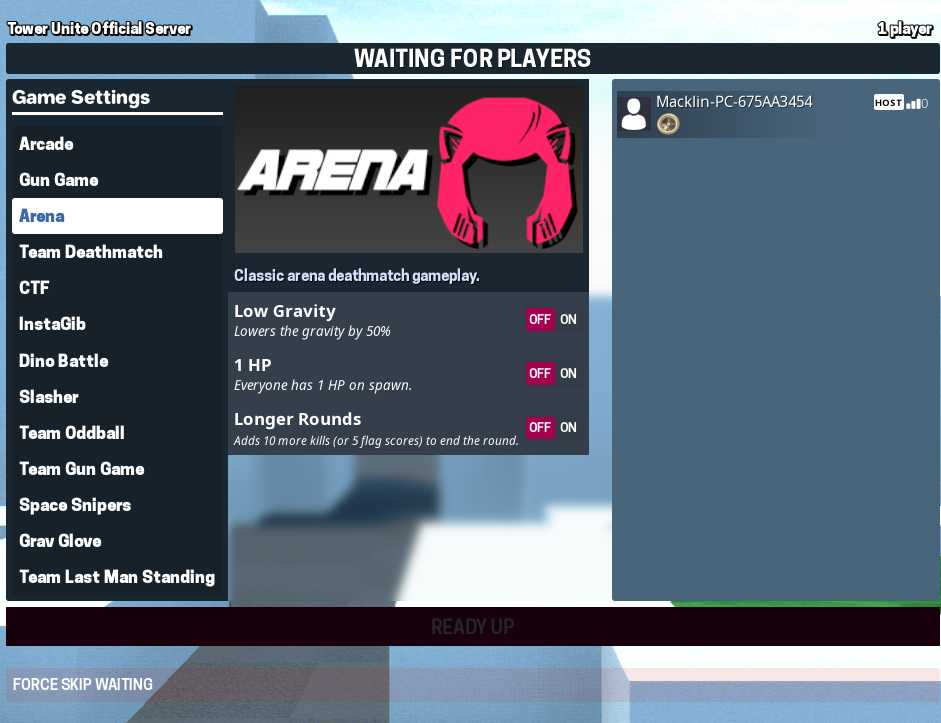Viewport: 941px width, 723px height.
Task: Click 'Everyone has 1 HP on spawn.' text
Action: (x=323, y=385)
